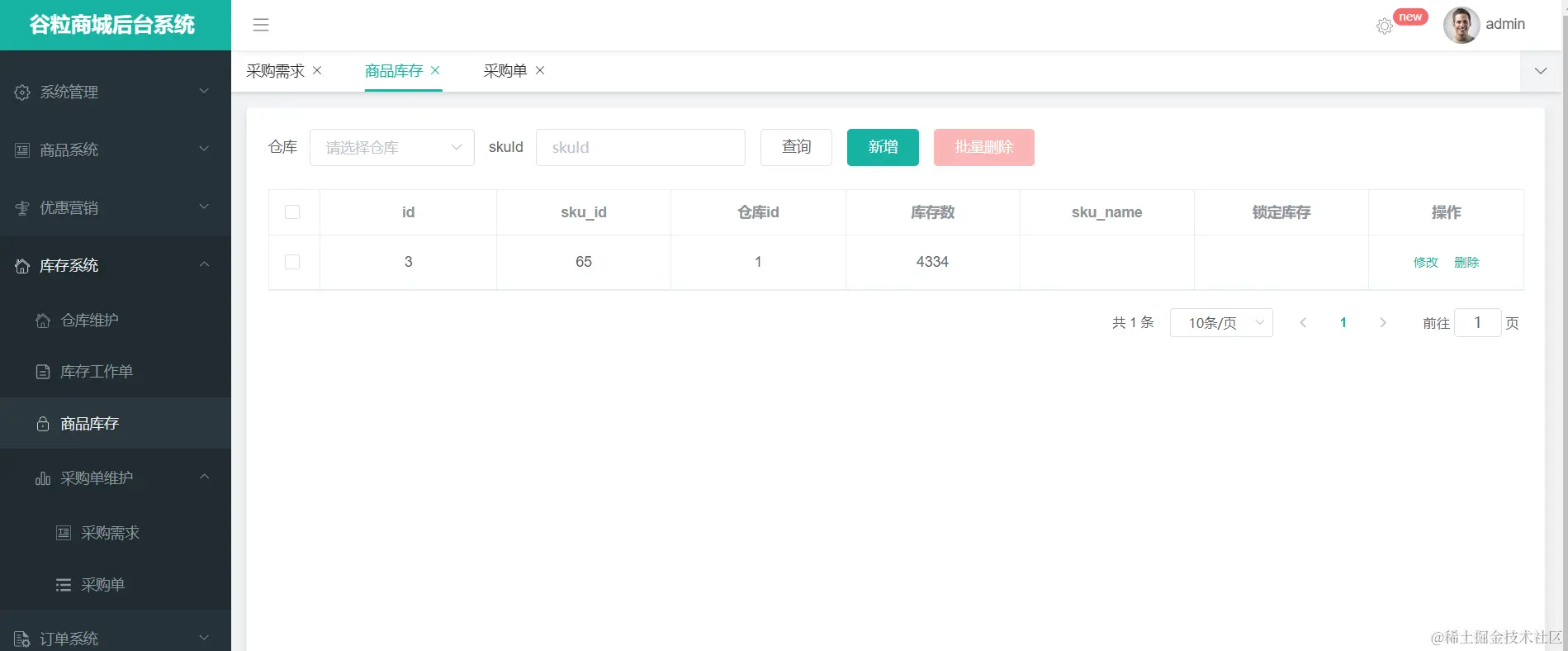Click the 采购单 menu lines icon

click(64, 585)
